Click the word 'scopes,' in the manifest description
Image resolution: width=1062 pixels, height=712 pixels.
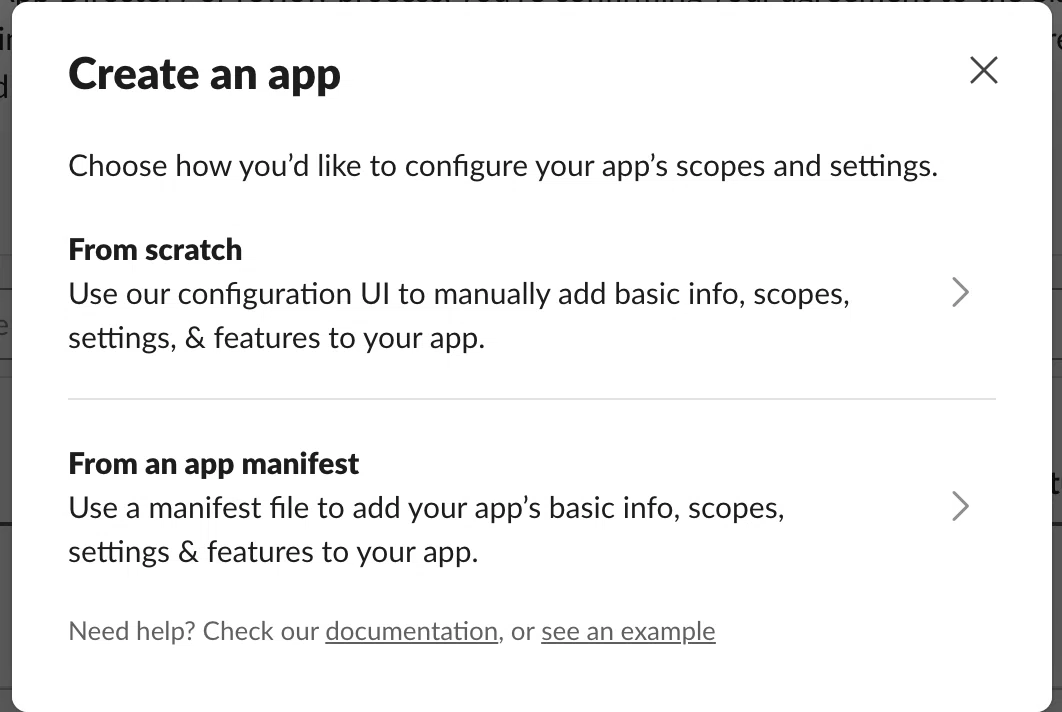736,509
